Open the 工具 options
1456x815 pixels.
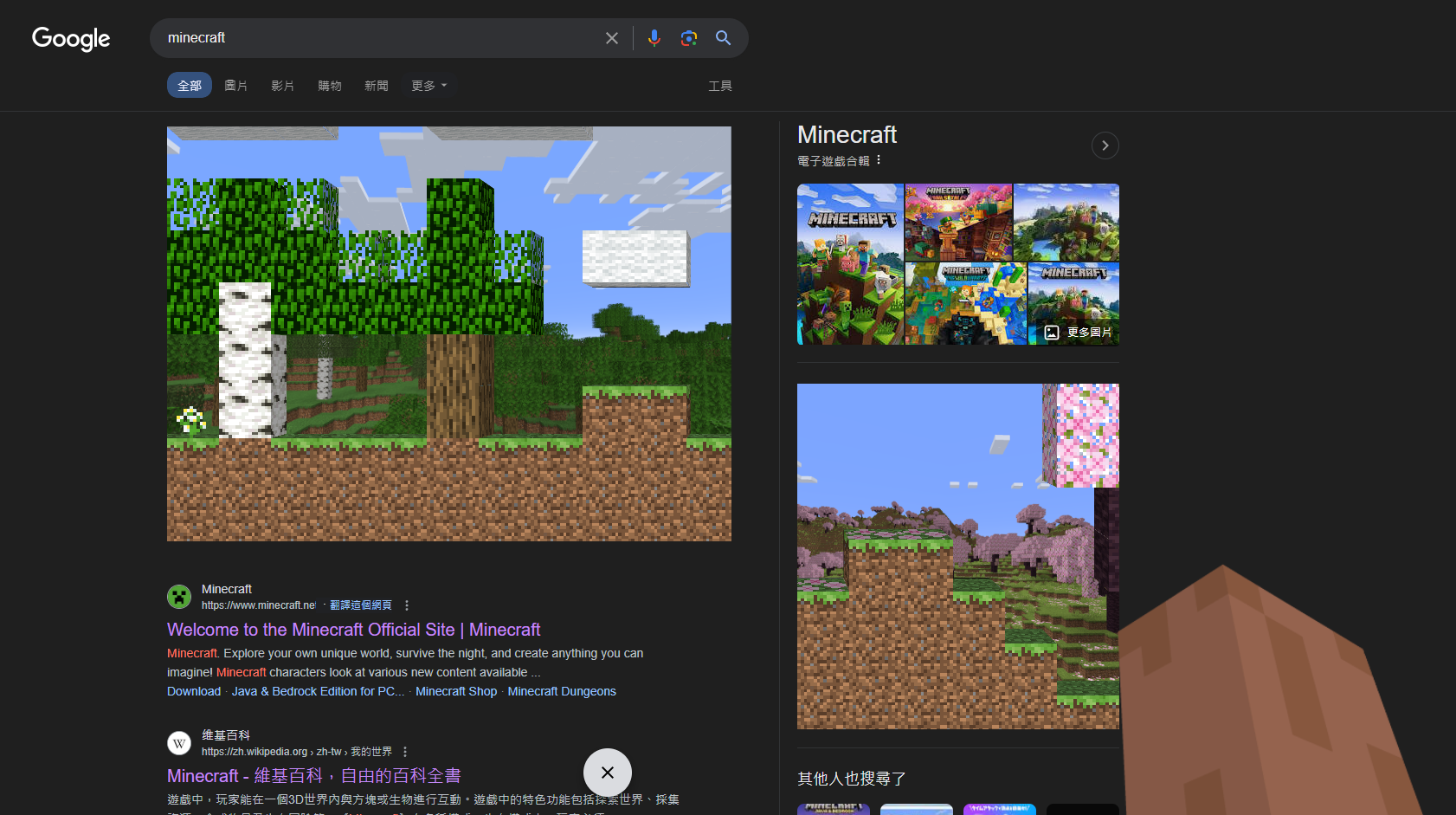[720, 85]
